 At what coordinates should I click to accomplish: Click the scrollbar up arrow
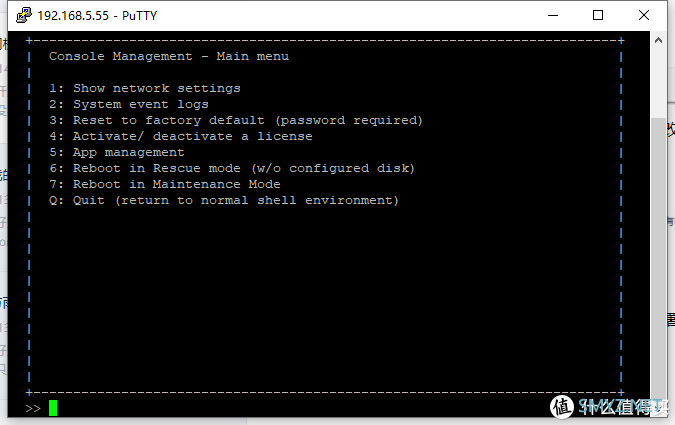click(658, 40)
